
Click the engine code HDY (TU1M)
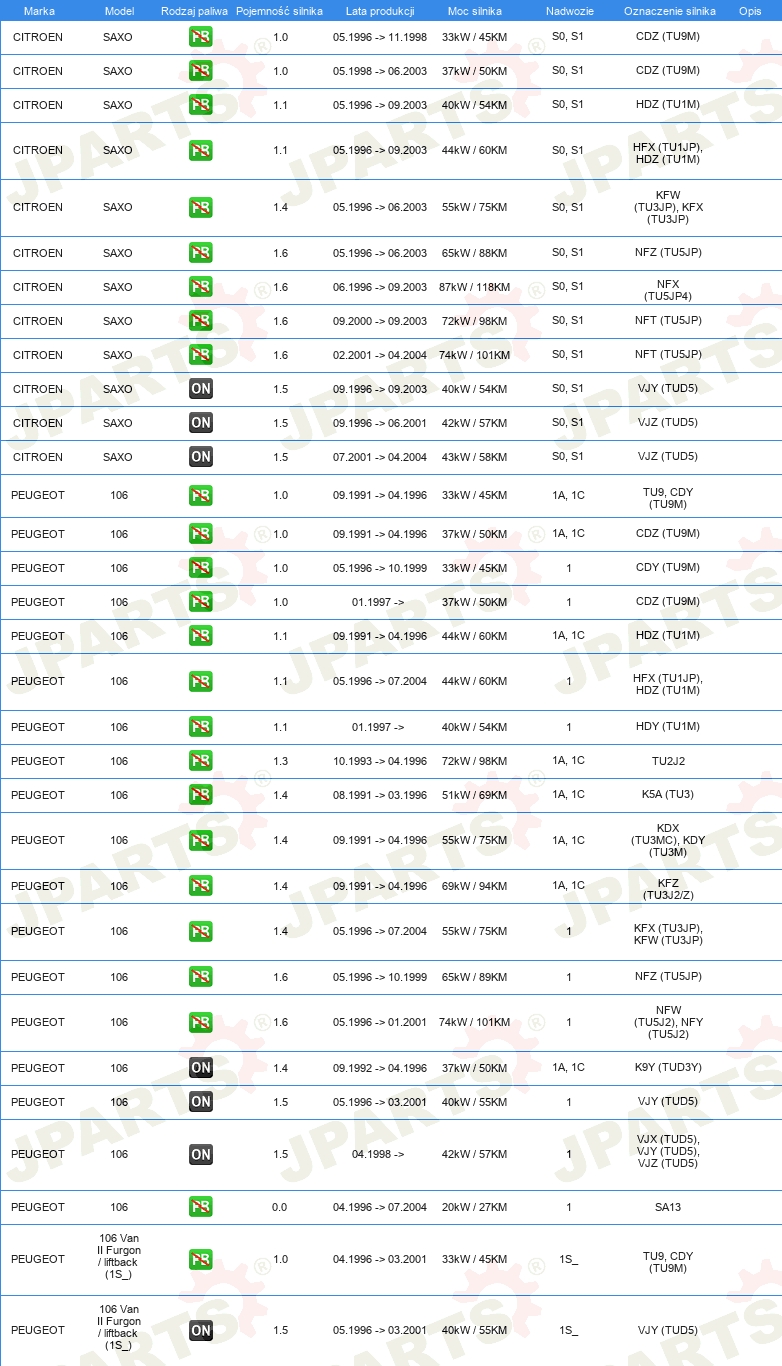point(668,727)
